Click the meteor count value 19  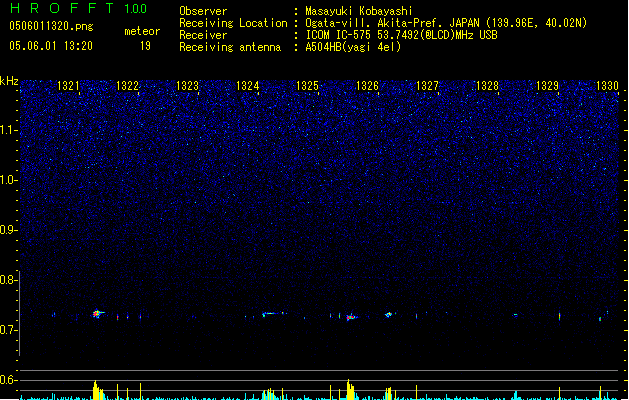tap(145, 46)
